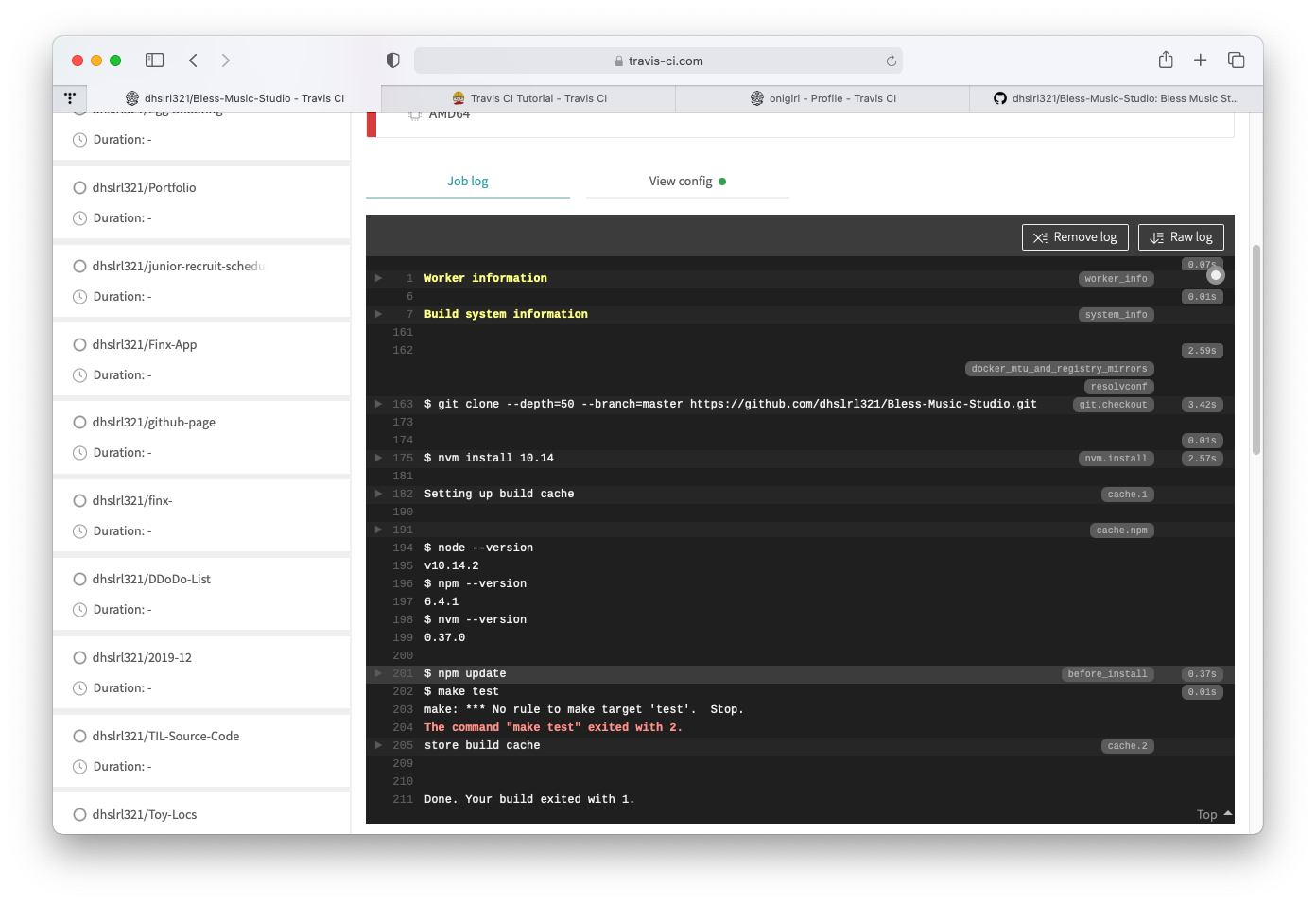Select the GitHub Bless-Music-Studio browser tab

click(1116, 98)
